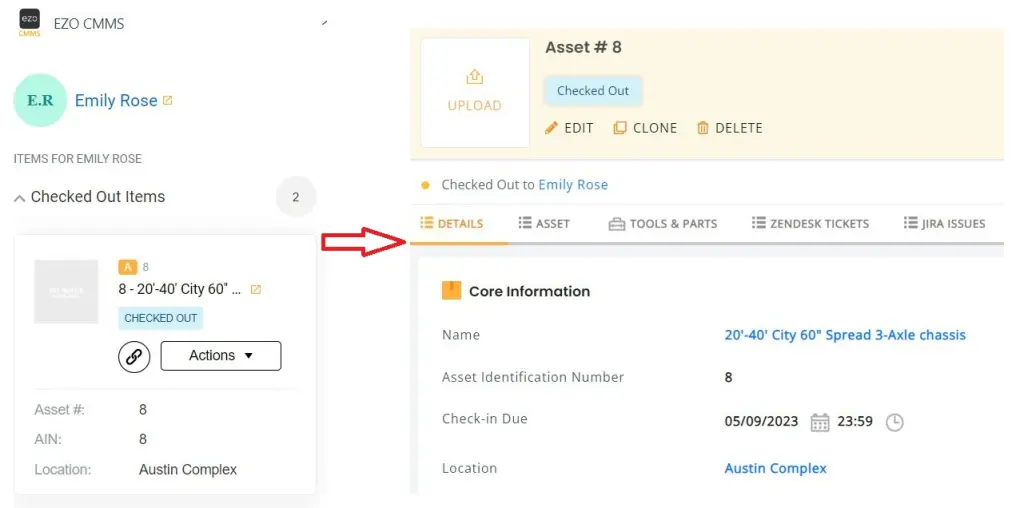The width and height of the screenshot is (1024, 508).
Task: Open the ZENDESK TICKETS tab
Action: click(x=810, y=223)
